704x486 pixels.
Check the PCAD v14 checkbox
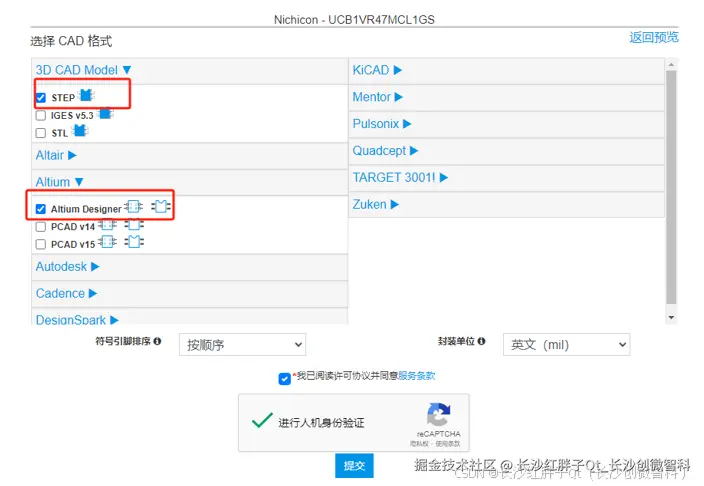coord(41,226)
